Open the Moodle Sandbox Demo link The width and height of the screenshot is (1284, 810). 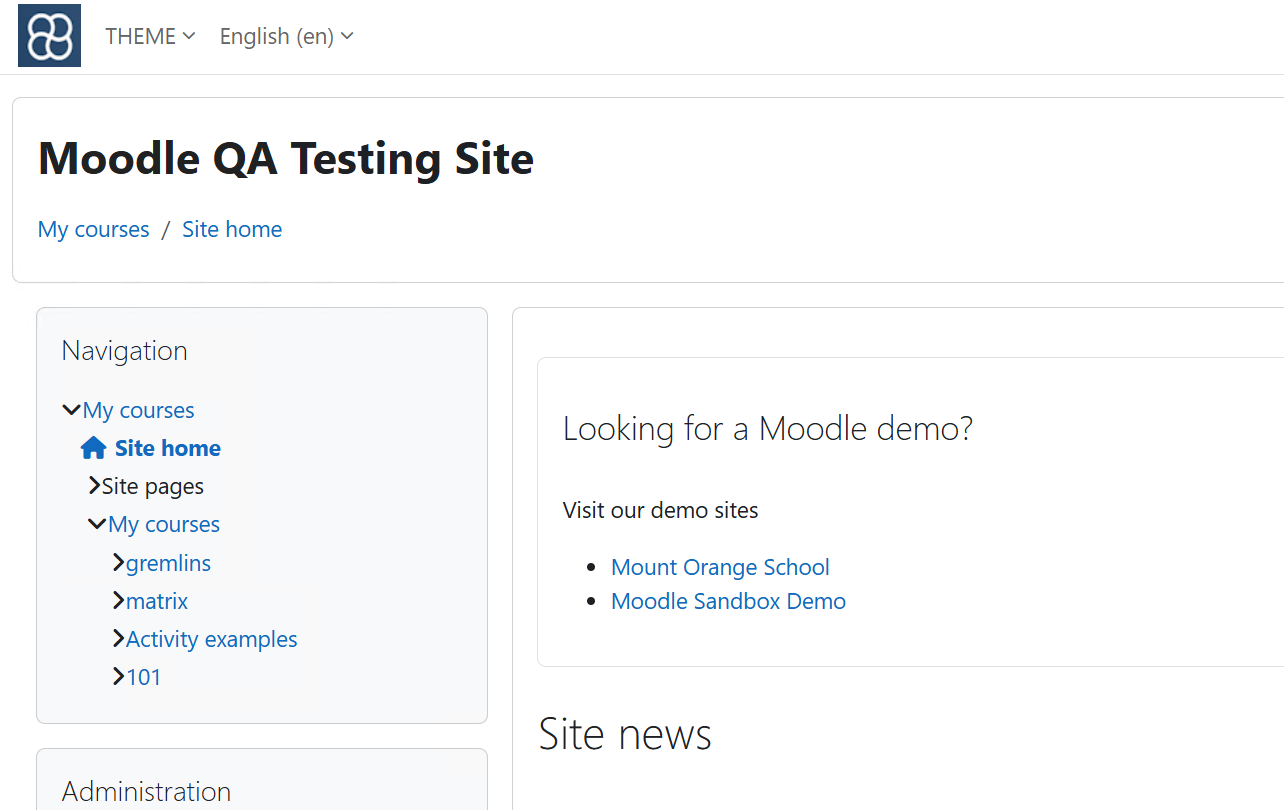pos(728,601)
